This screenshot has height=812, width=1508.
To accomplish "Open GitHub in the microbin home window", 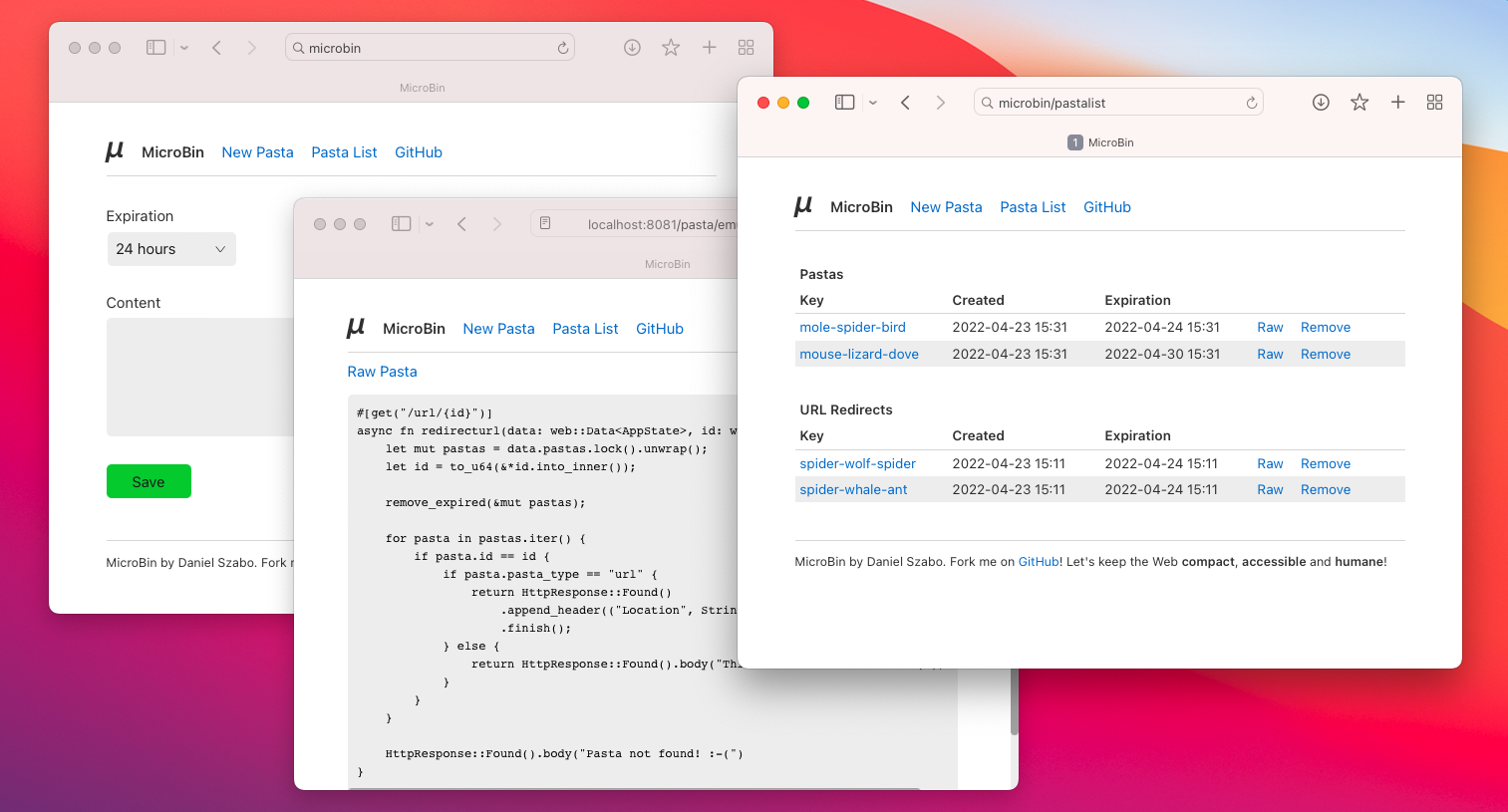I will coord(419,152).
